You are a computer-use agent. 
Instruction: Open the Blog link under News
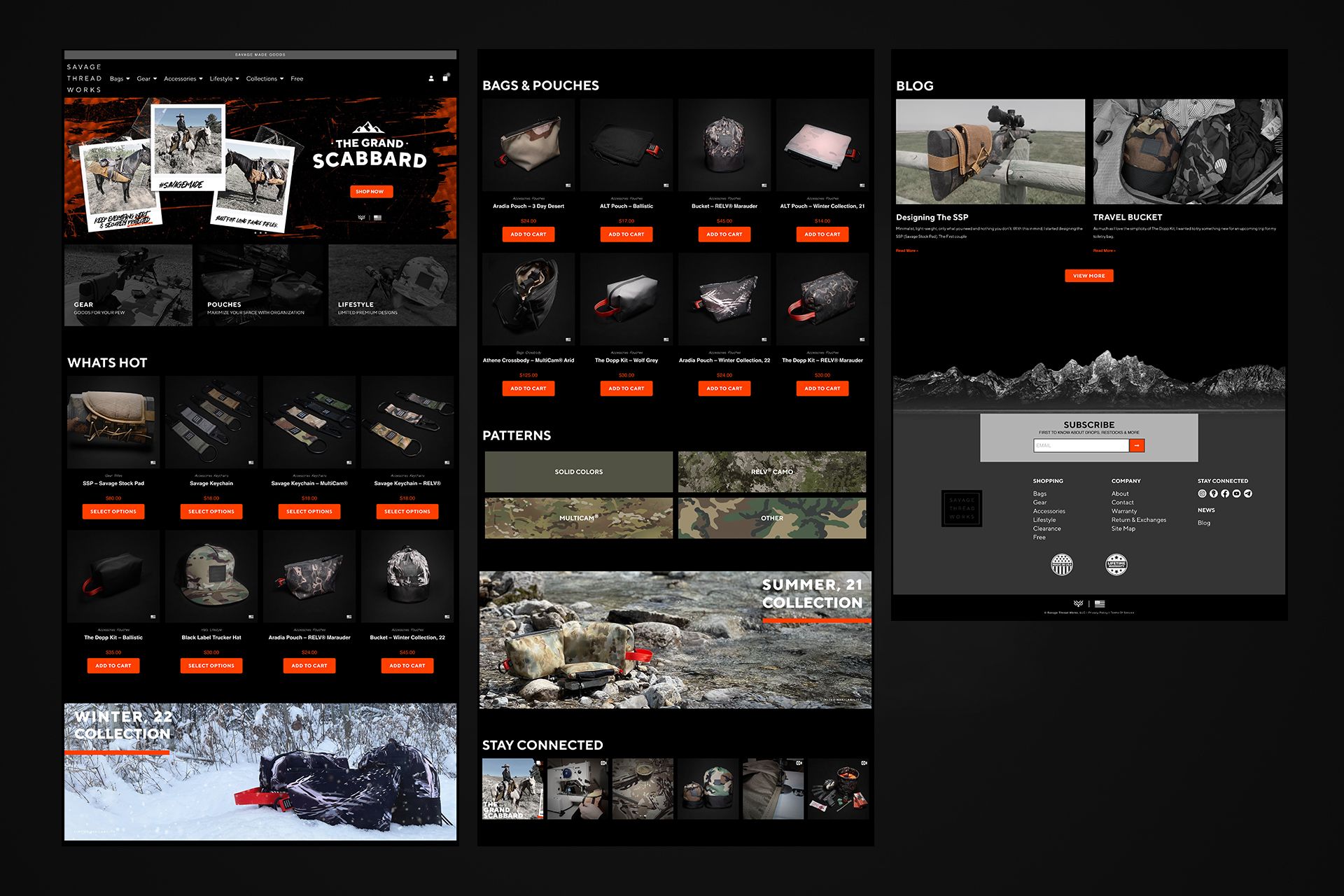[x=1204, y=523]
